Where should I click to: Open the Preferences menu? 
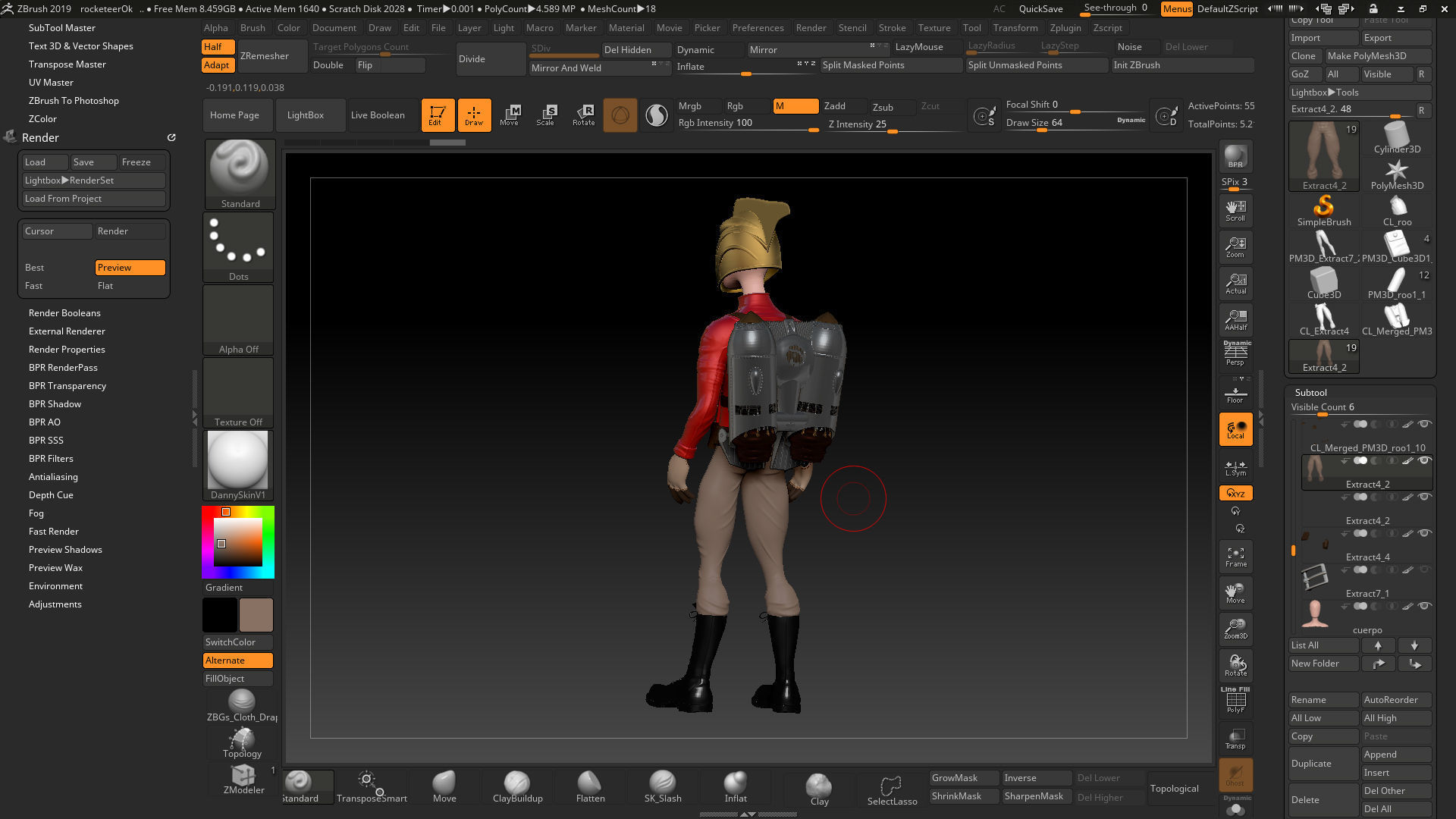point(758,28)
